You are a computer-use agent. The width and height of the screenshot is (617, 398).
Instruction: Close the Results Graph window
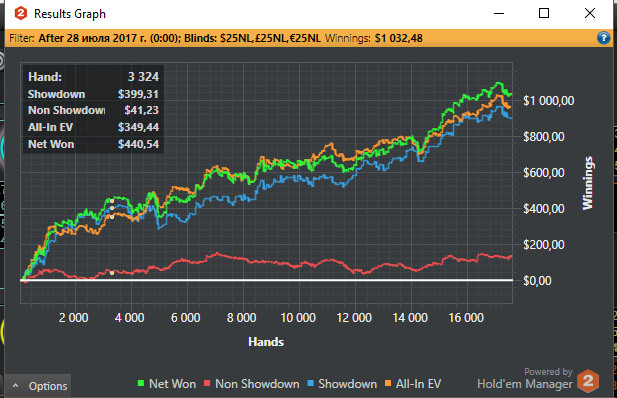point(590,13)
